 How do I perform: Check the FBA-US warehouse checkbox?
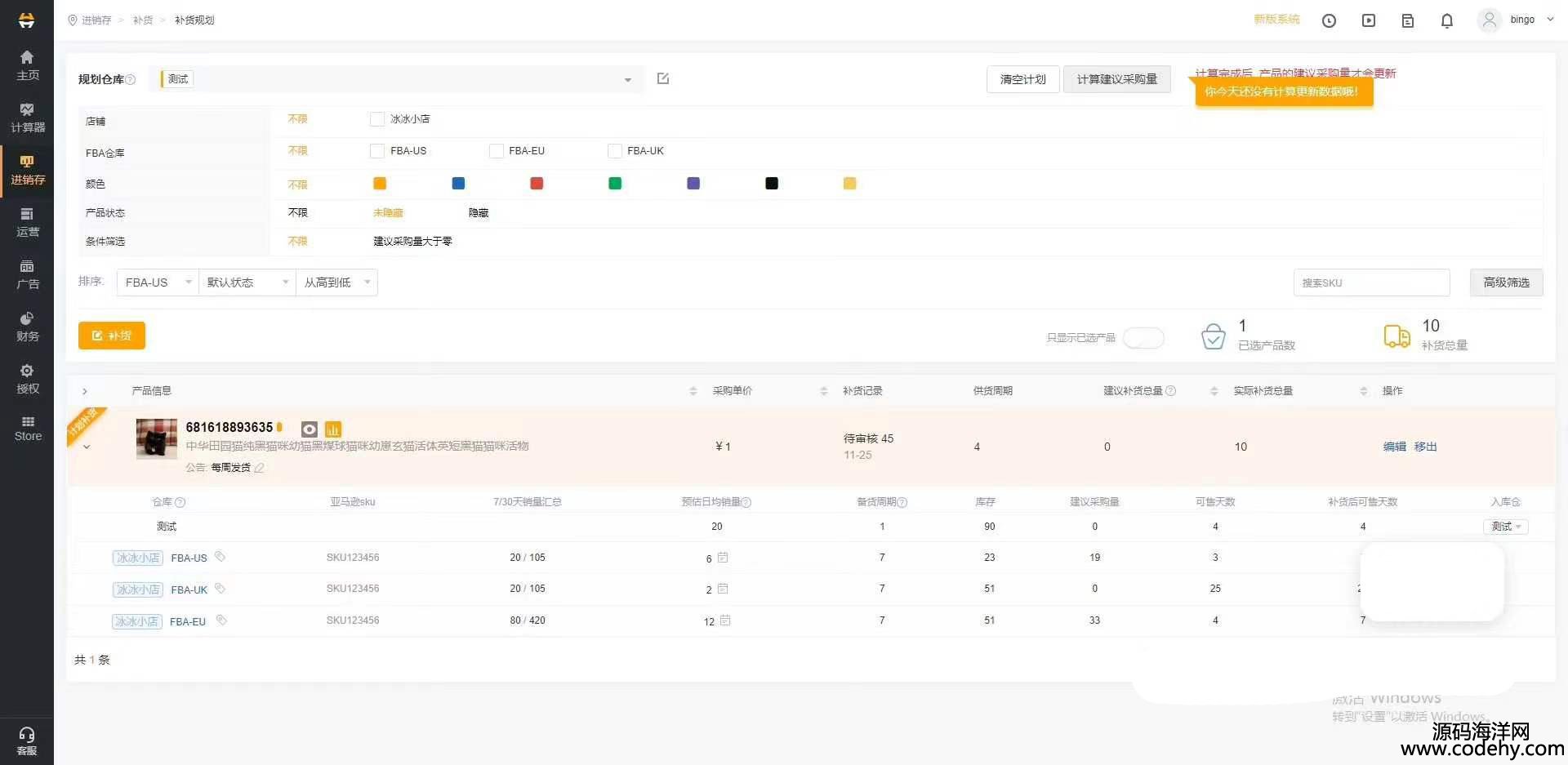(377, 151)
